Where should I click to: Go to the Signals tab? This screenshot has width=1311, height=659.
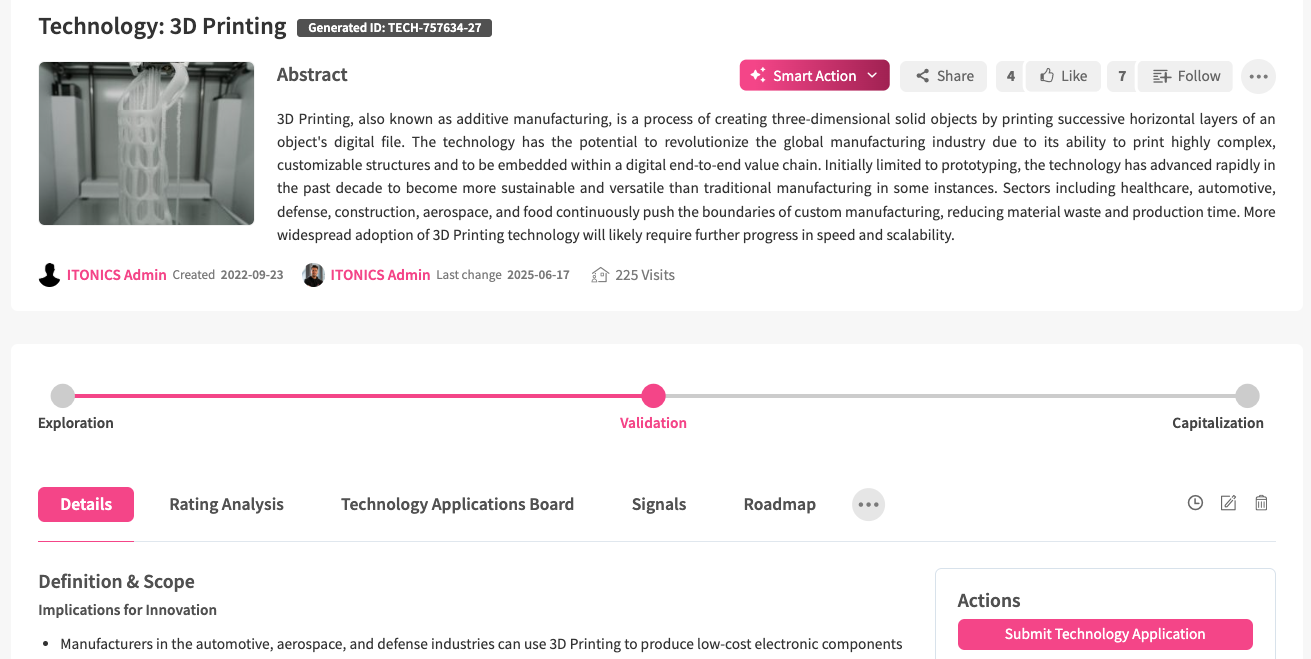pos(659,505)
